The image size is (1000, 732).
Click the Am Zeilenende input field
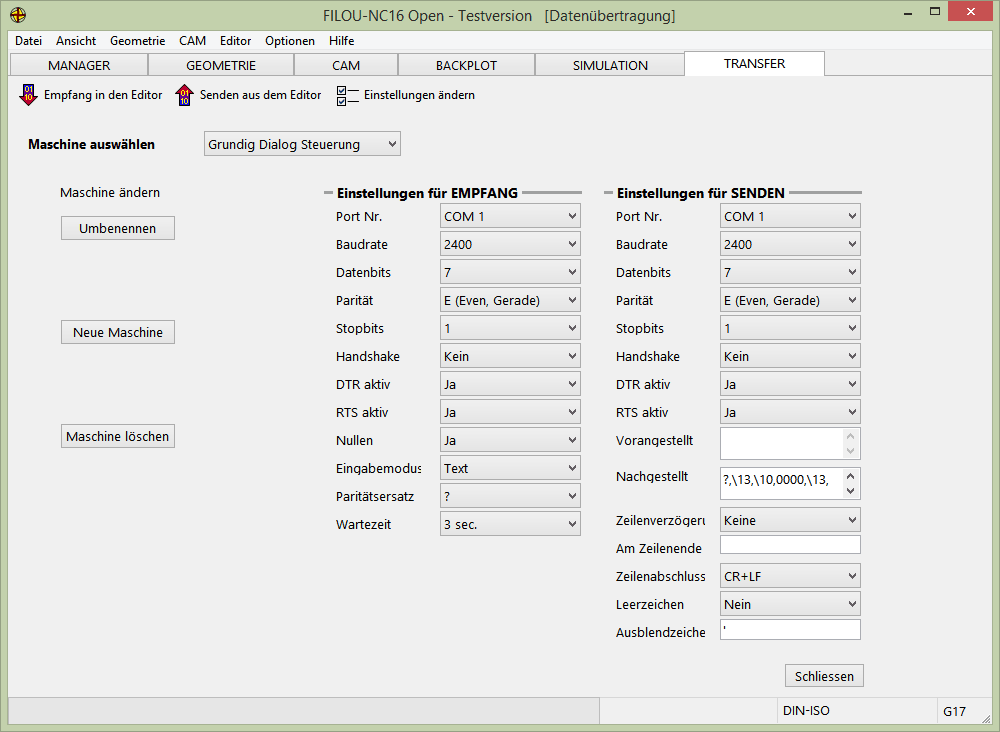coord(790,545)
